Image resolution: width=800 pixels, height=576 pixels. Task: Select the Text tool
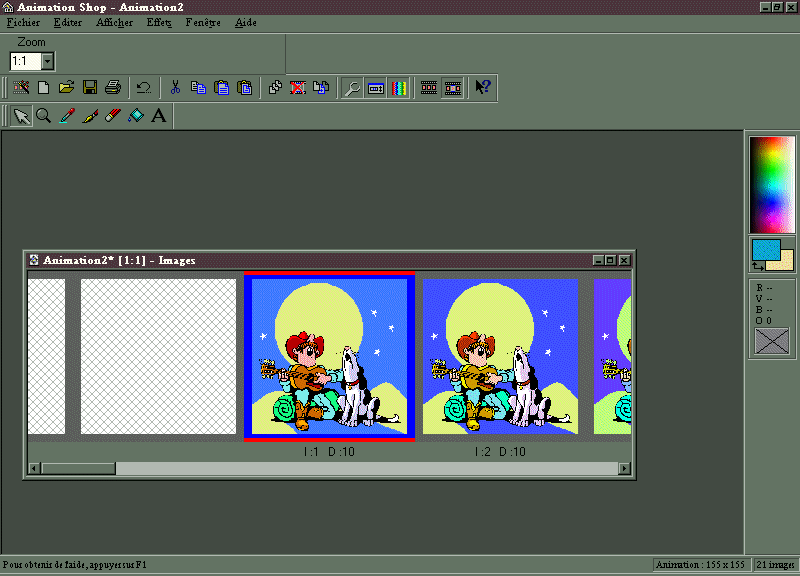159,116
